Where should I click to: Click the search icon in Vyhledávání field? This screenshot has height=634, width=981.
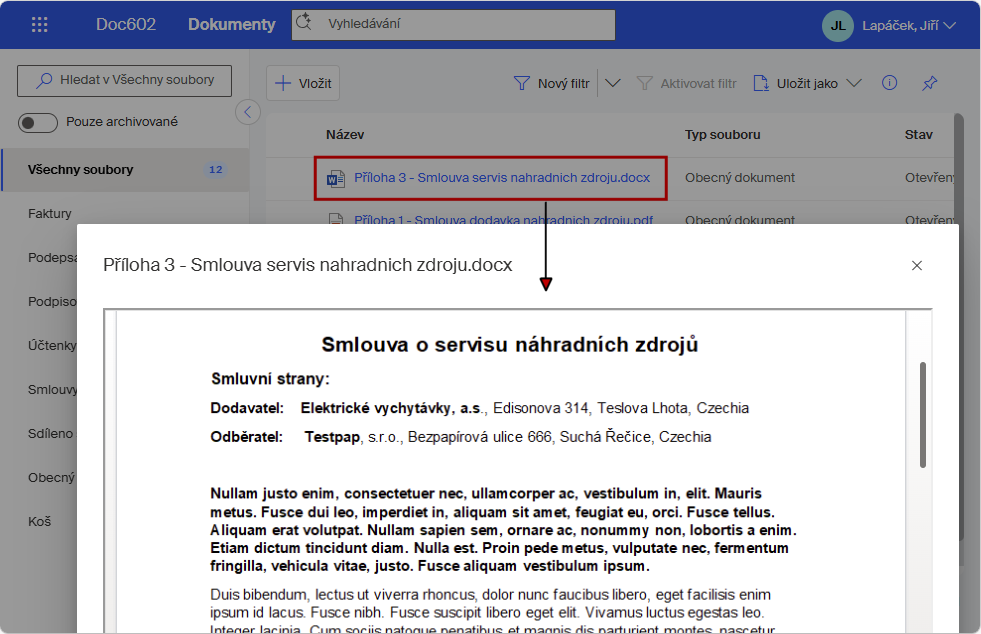[304, 23]
